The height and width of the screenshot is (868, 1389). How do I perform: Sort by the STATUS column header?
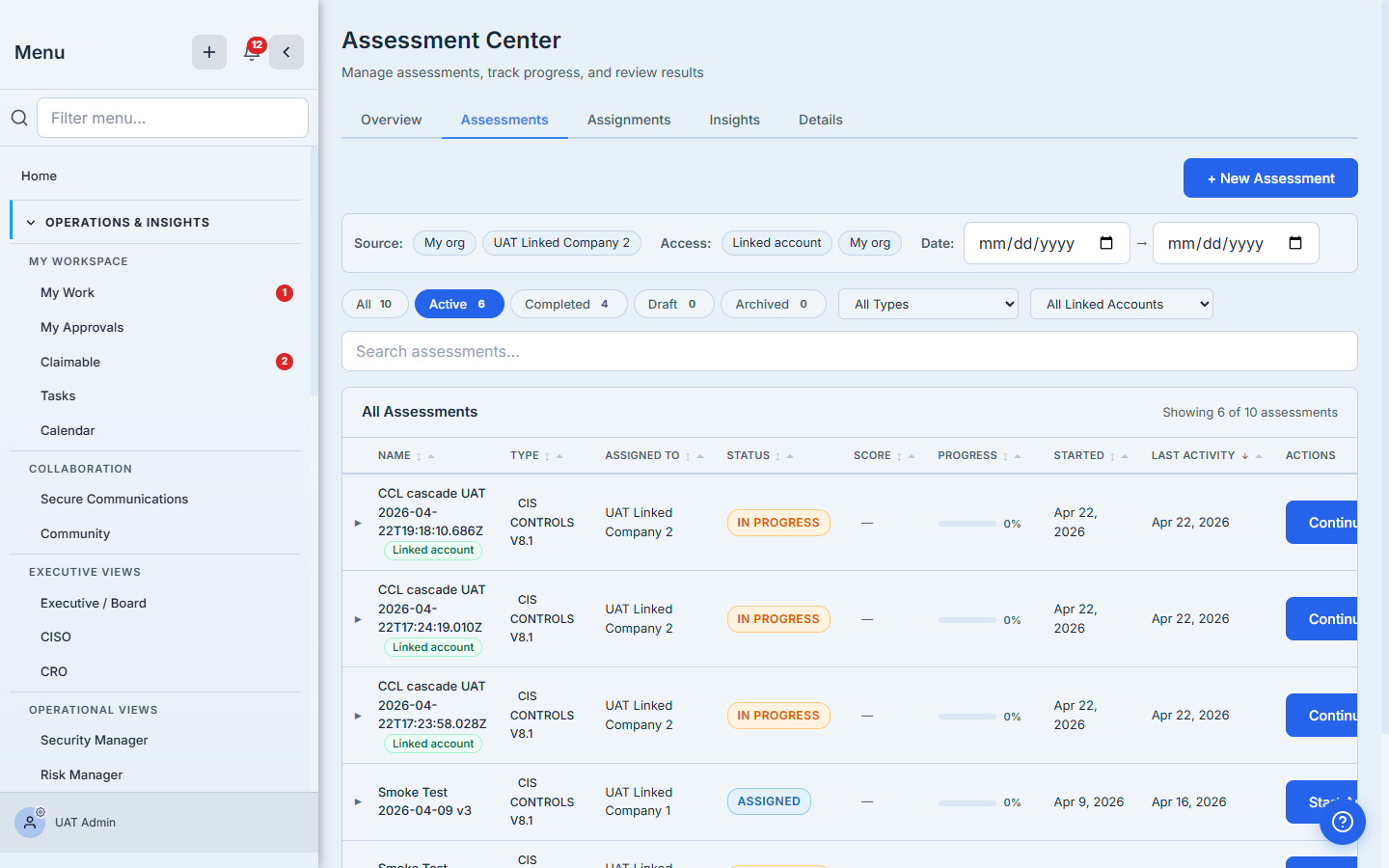pyautogui.click(x=760, y=455)
